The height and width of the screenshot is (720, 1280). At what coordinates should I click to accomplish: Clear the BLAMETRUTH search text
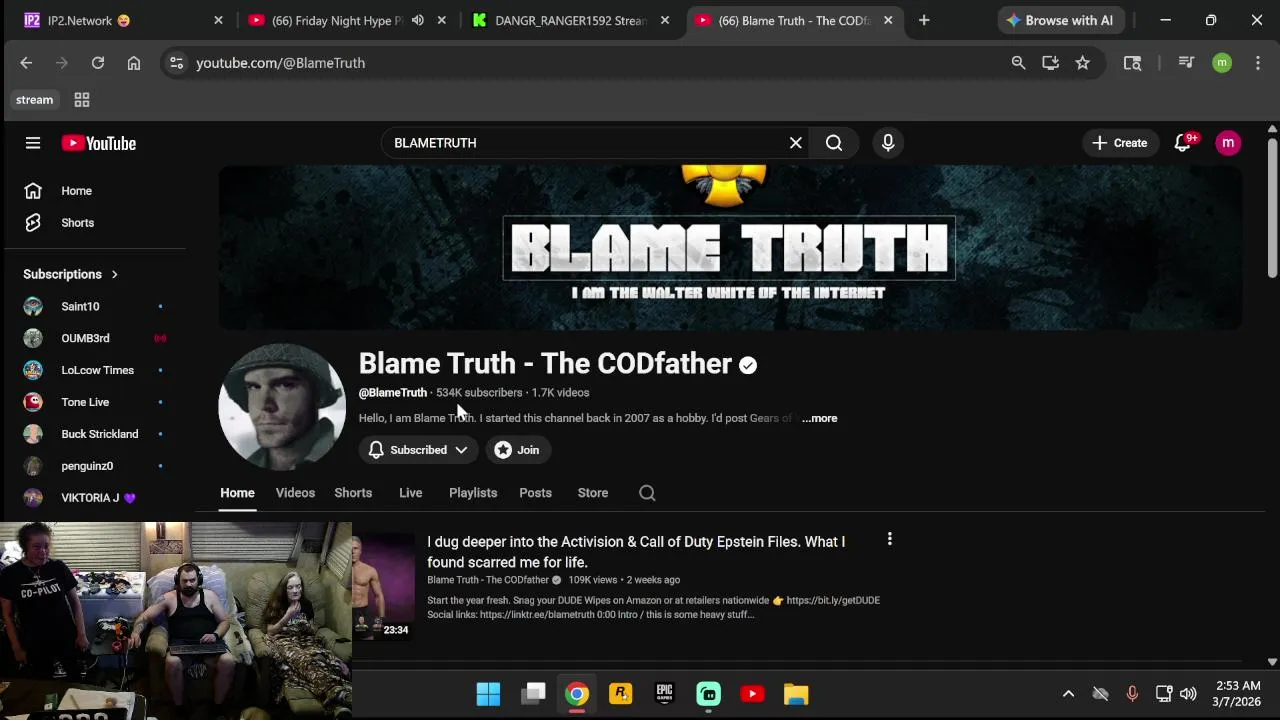click(796, 143)
